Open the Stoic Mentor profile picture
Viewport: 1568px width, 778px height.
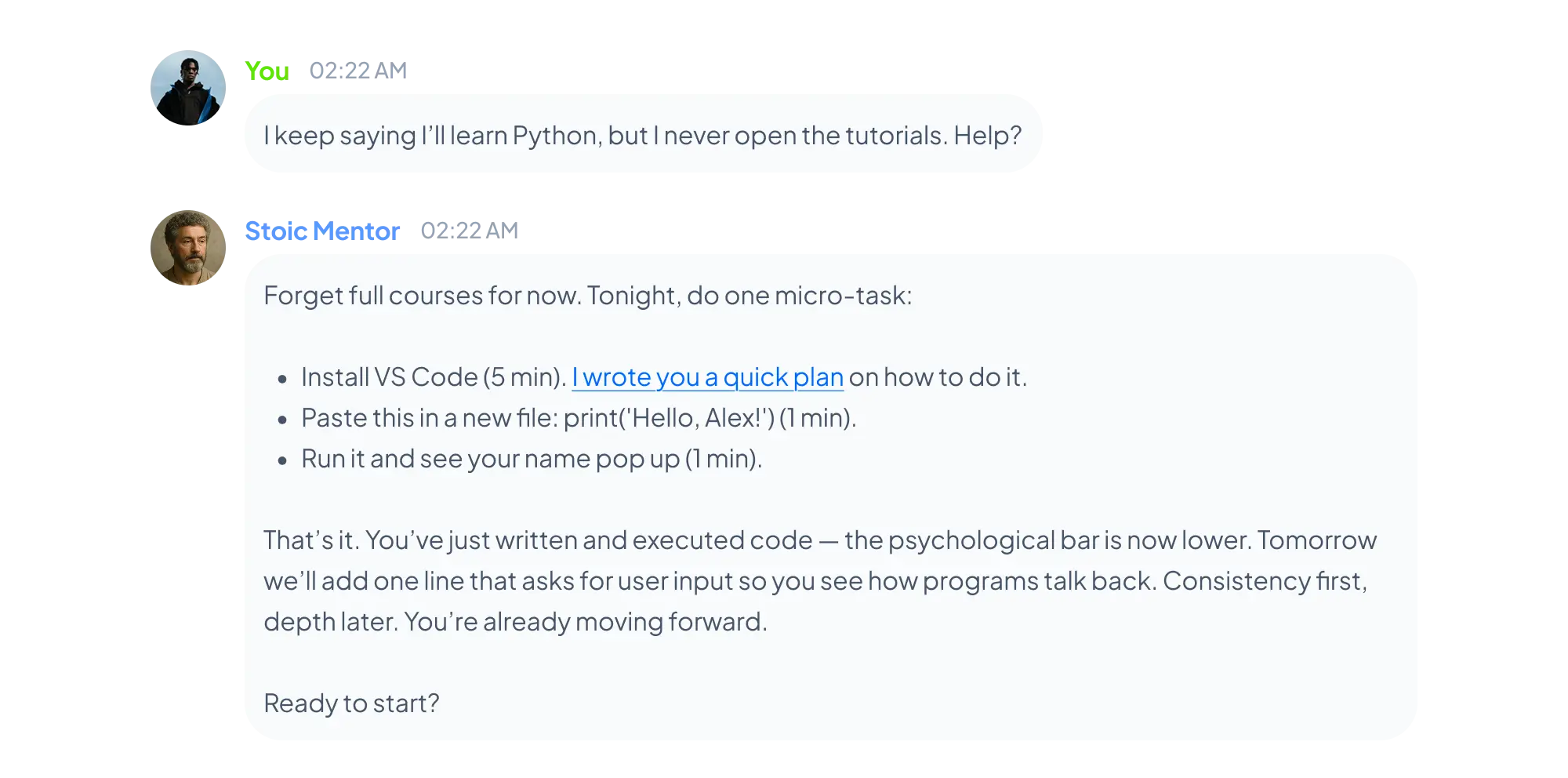click(188, 247)
